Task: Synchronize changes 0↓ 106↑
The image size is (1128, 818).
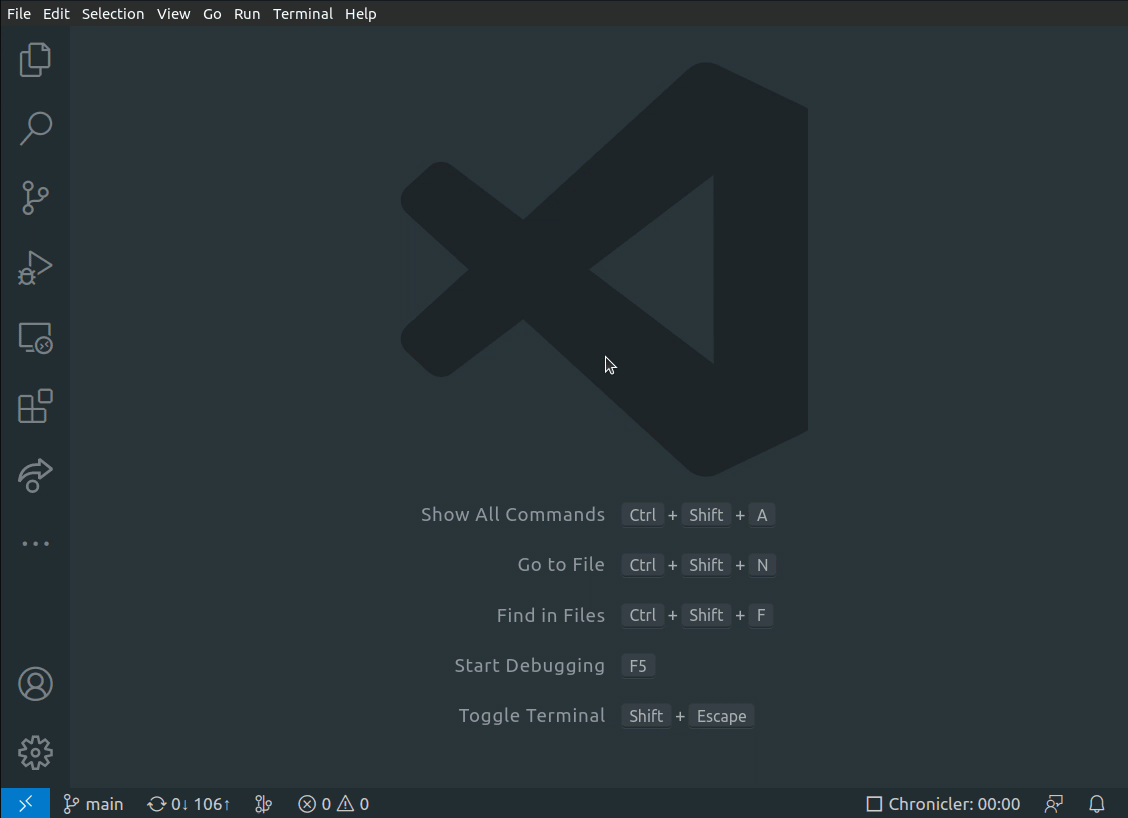Action: pyautogui.click(x=188, y=804)
